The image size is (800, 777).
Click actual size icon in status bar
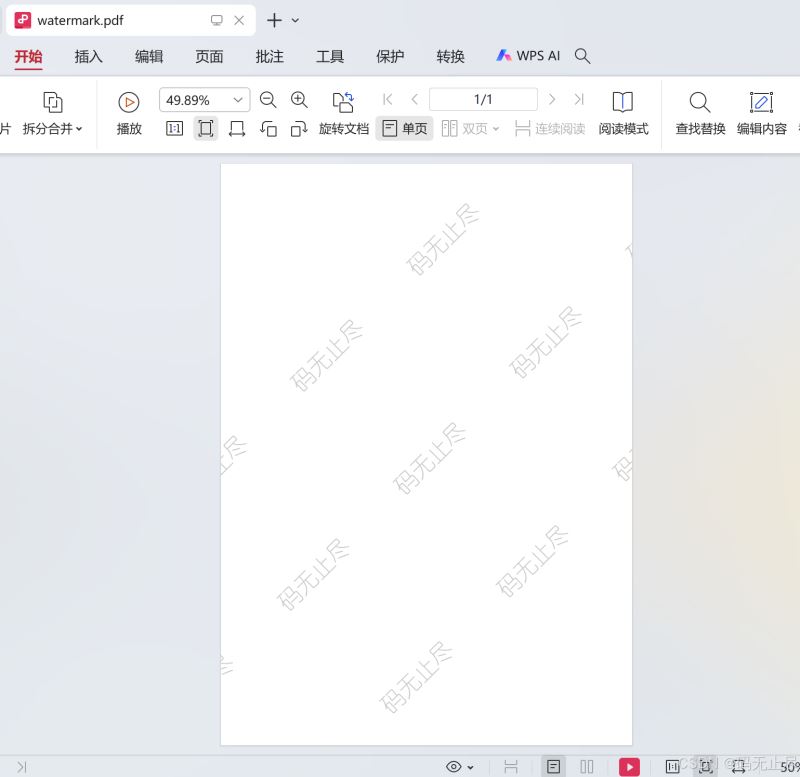coord(672,767)
